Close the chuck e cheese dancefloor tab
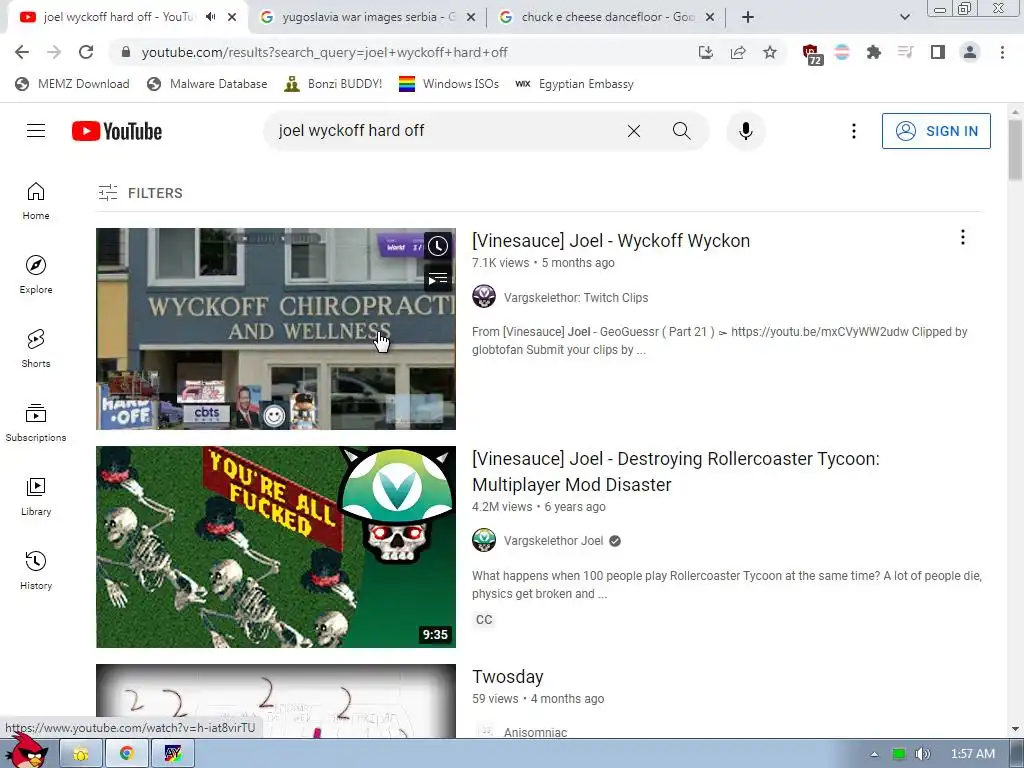Screen dimensions: 1024x768 (710, 18)
